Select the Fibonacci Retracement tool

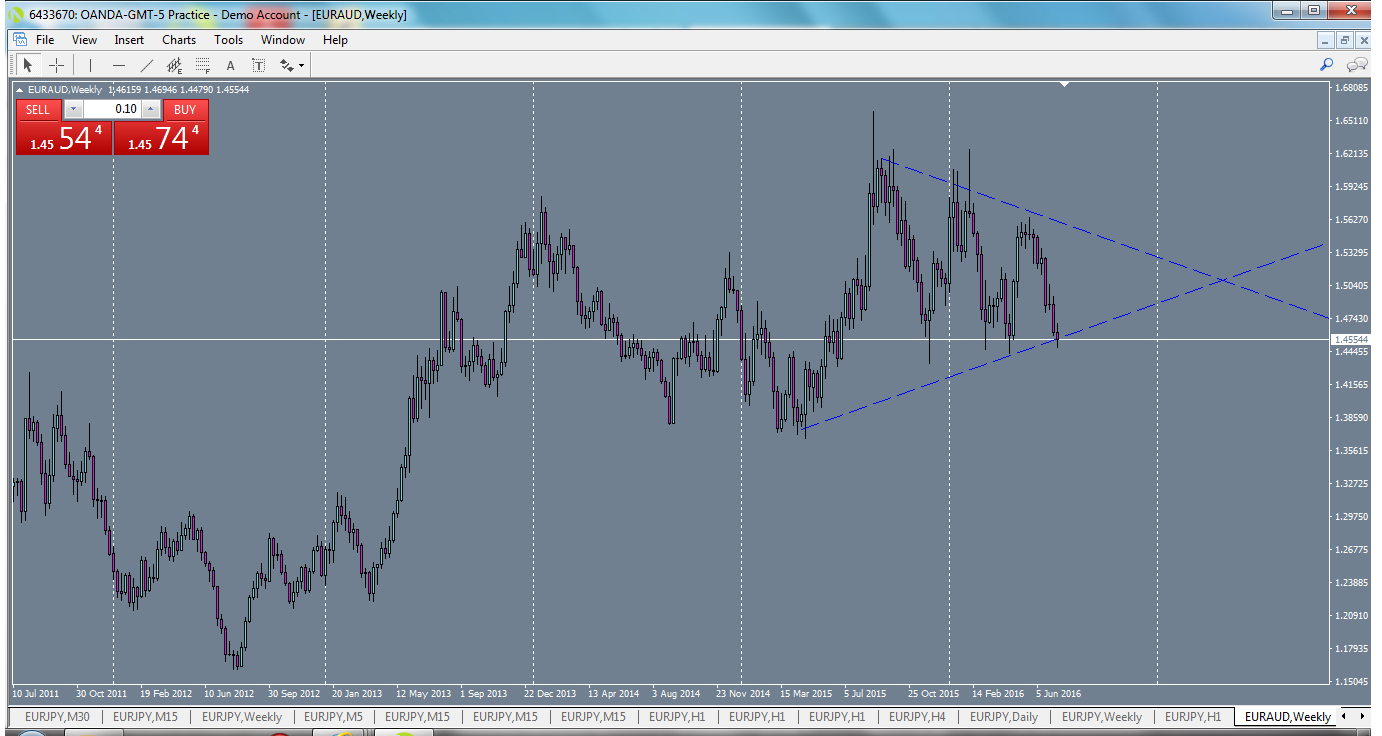(201, 65)
